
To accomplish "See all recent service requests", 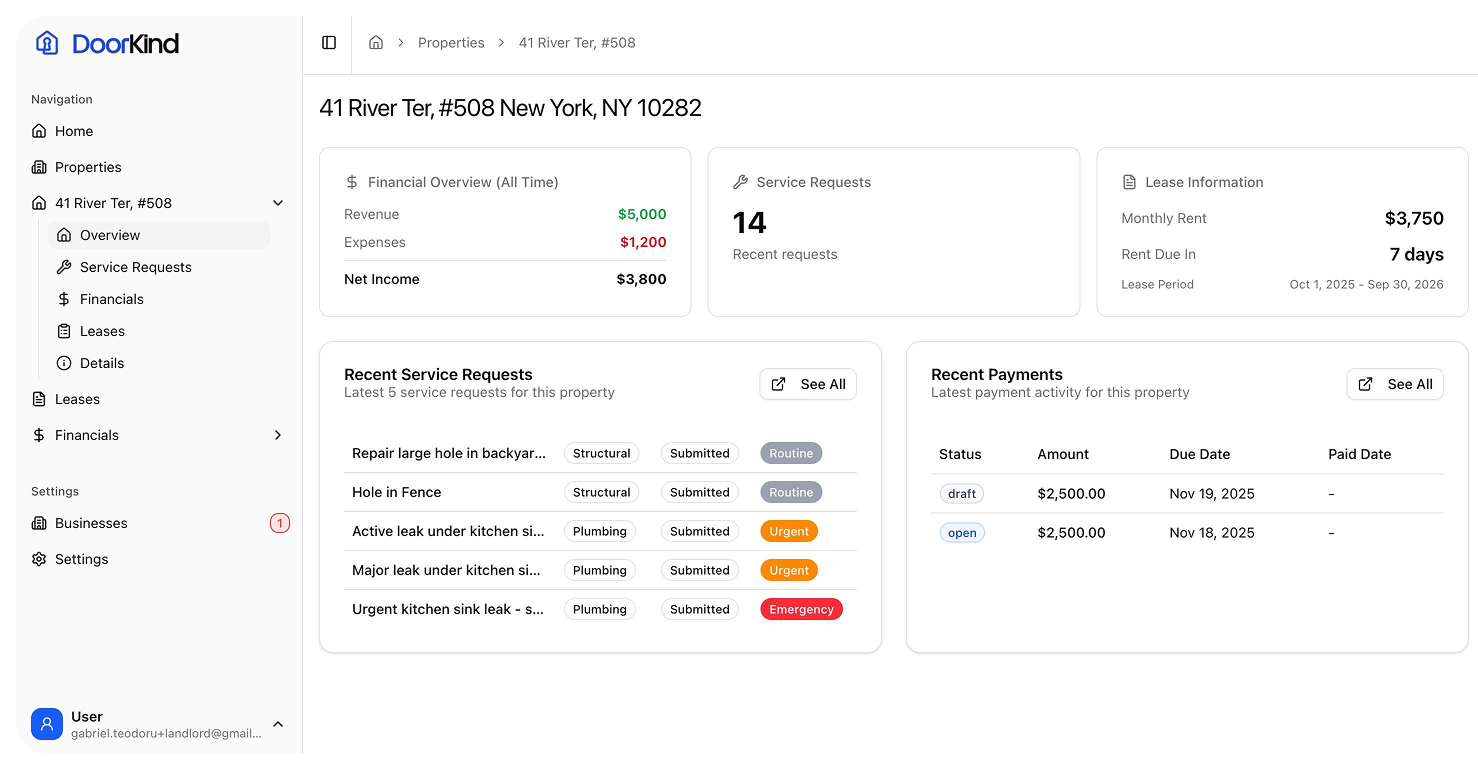I will (x=808, y=384).
